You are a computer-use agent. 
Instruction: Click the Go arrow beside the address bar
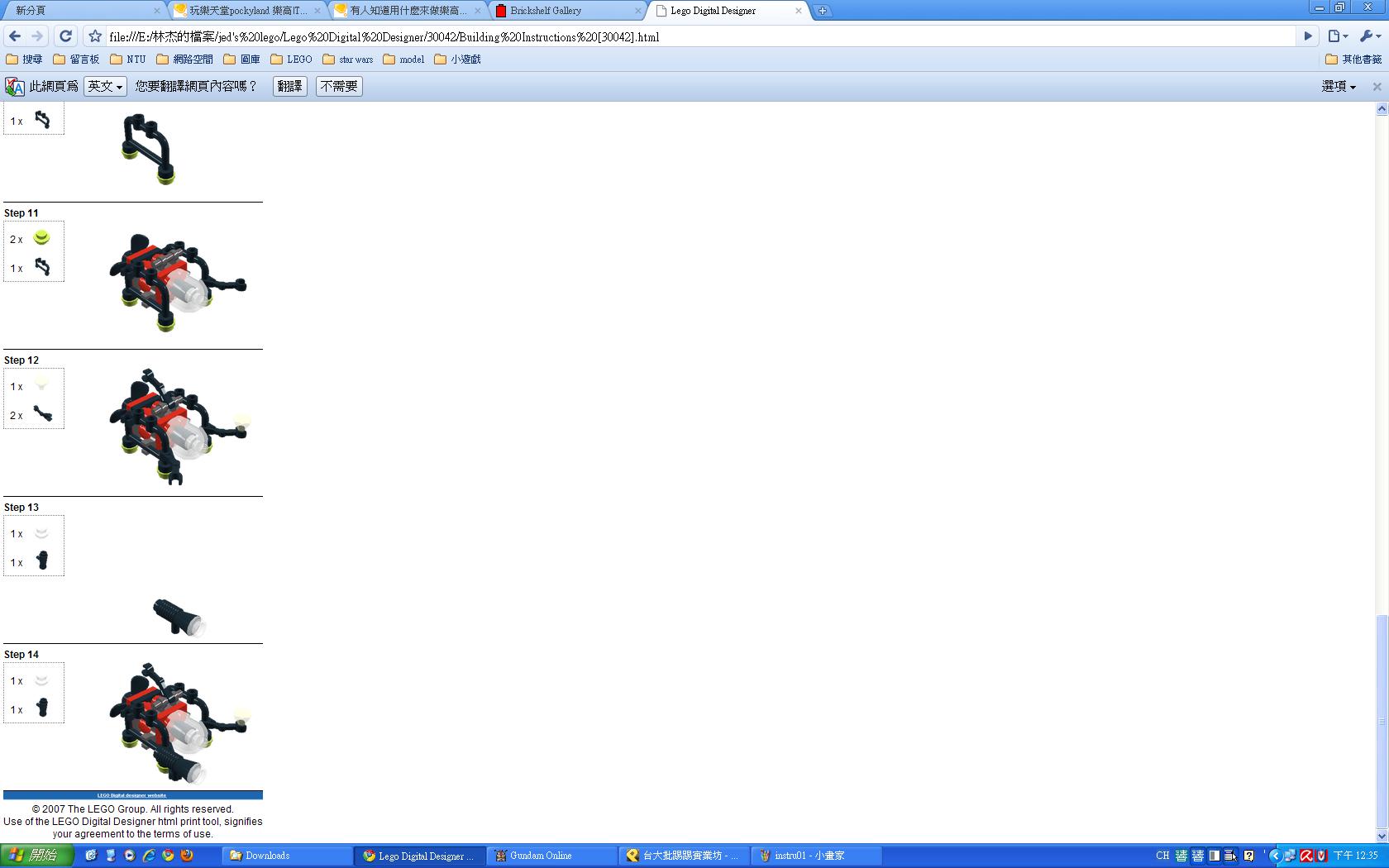[x=1308, y=36]
